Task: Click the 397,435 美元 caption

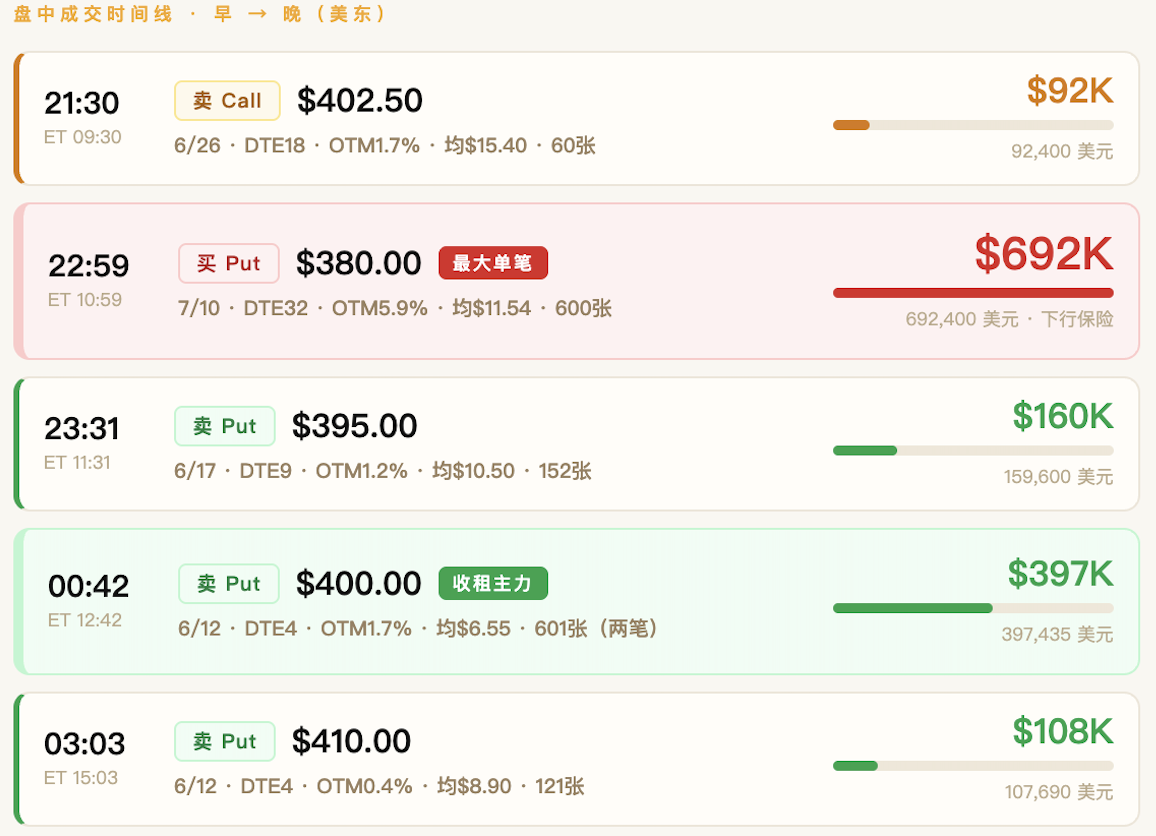Action: coord(1057,635)
